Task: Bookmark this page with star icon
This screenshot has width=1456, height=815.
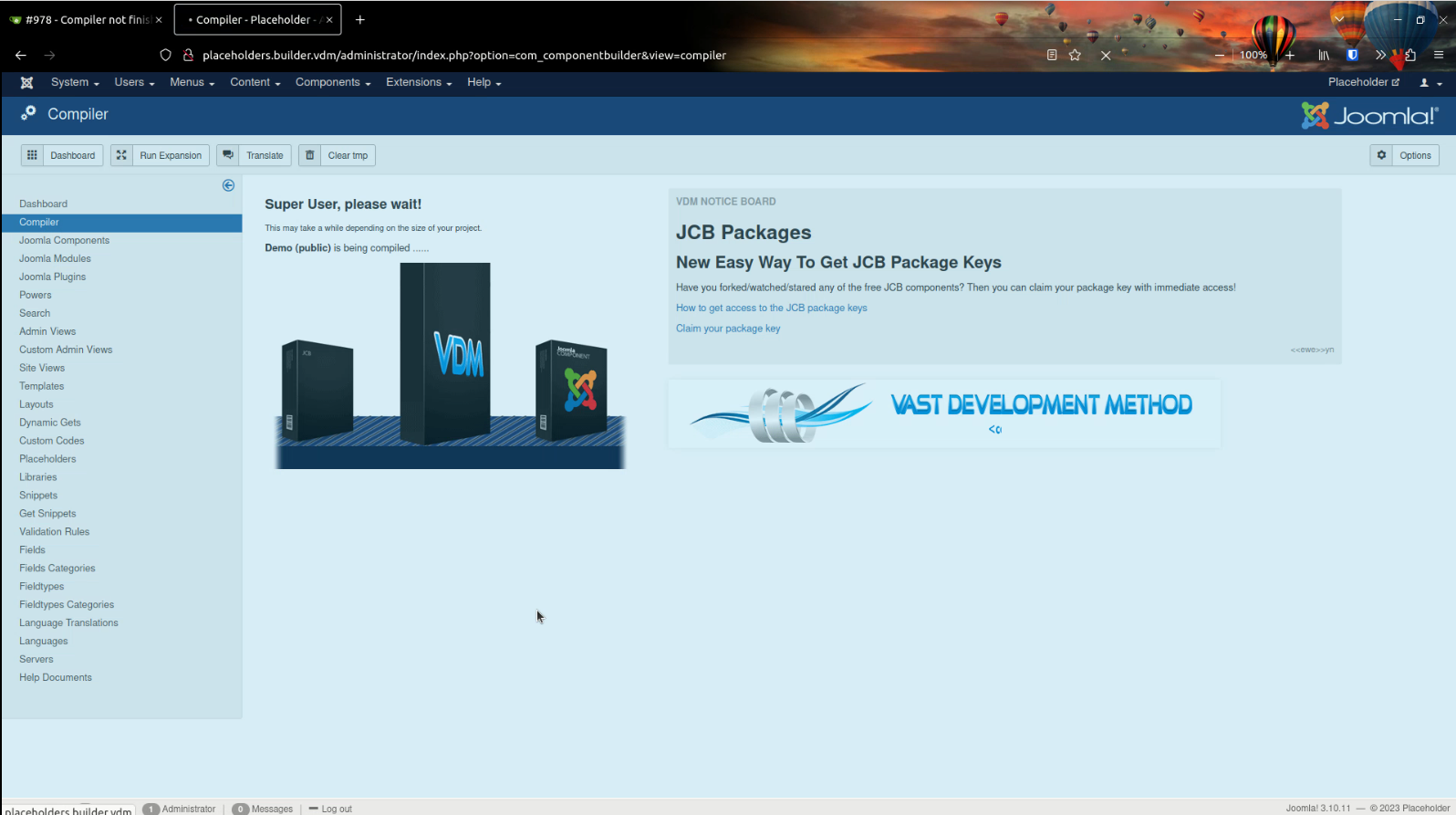Action: coord(1076,55)
